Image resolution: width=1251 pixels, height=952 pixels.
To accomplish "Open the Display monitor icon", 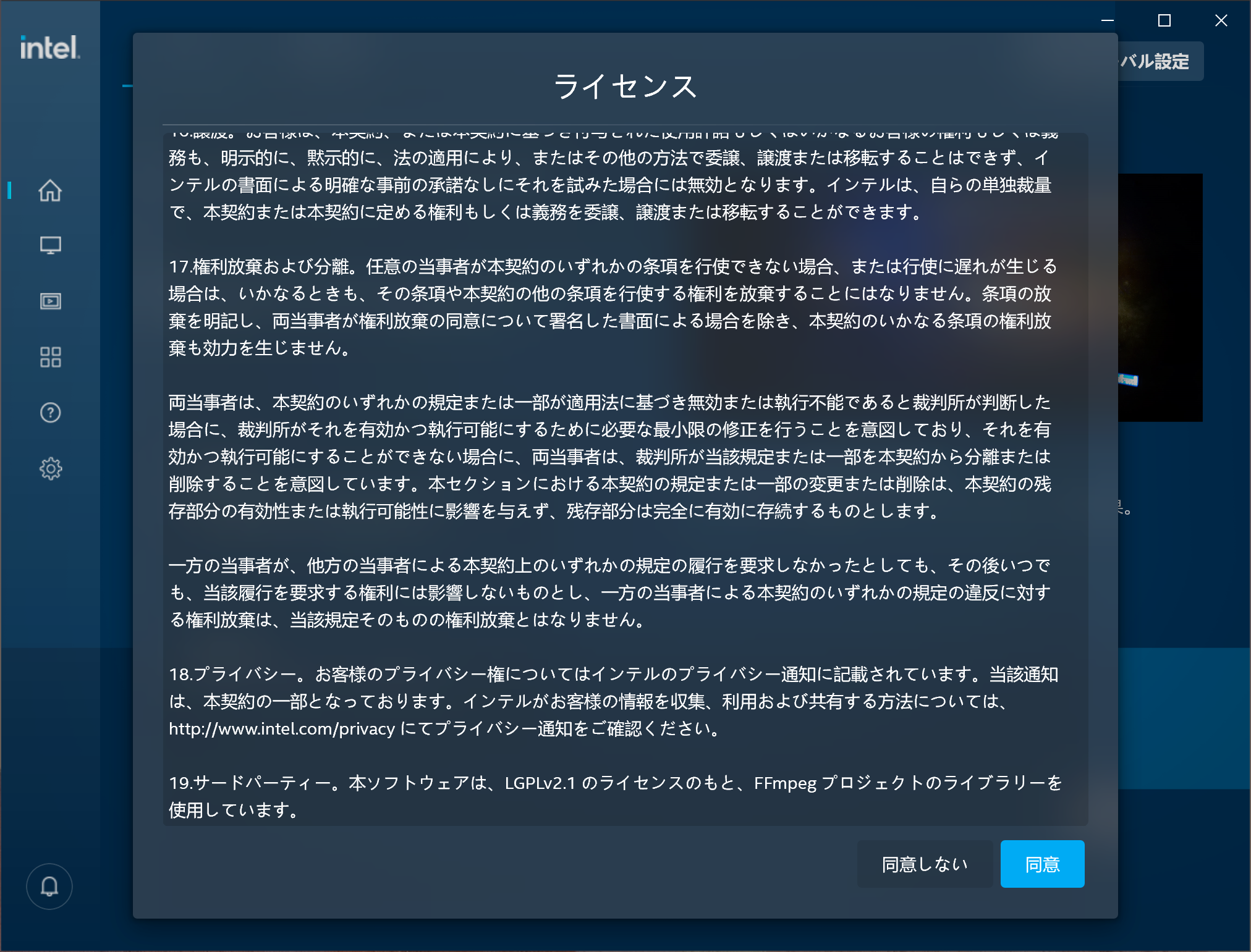I will coord(50,245).
